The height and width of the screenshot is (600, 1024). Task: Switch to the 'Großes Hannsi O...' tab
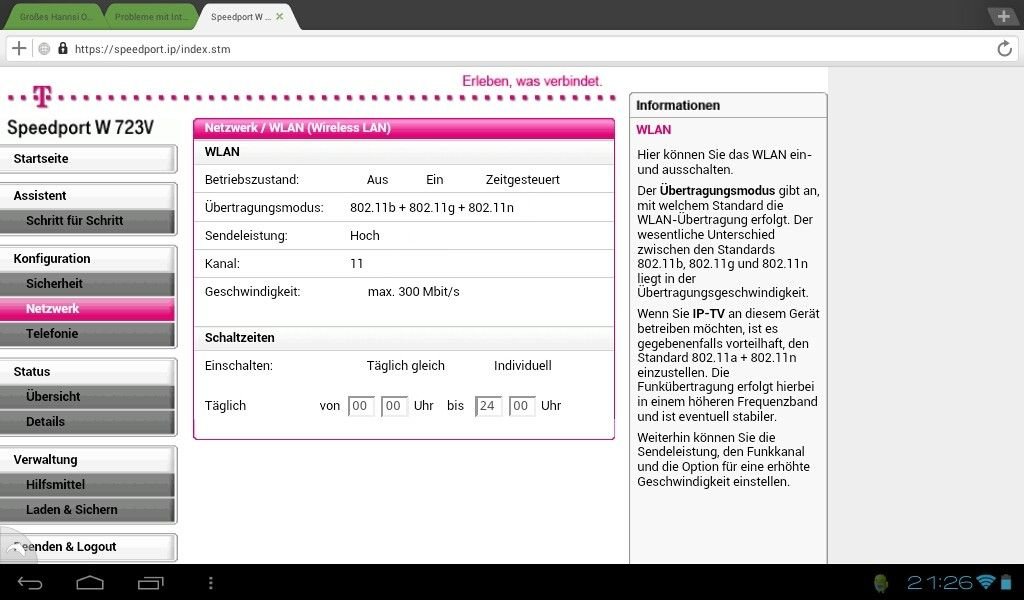pyautogui.click(x=56, y=17)
